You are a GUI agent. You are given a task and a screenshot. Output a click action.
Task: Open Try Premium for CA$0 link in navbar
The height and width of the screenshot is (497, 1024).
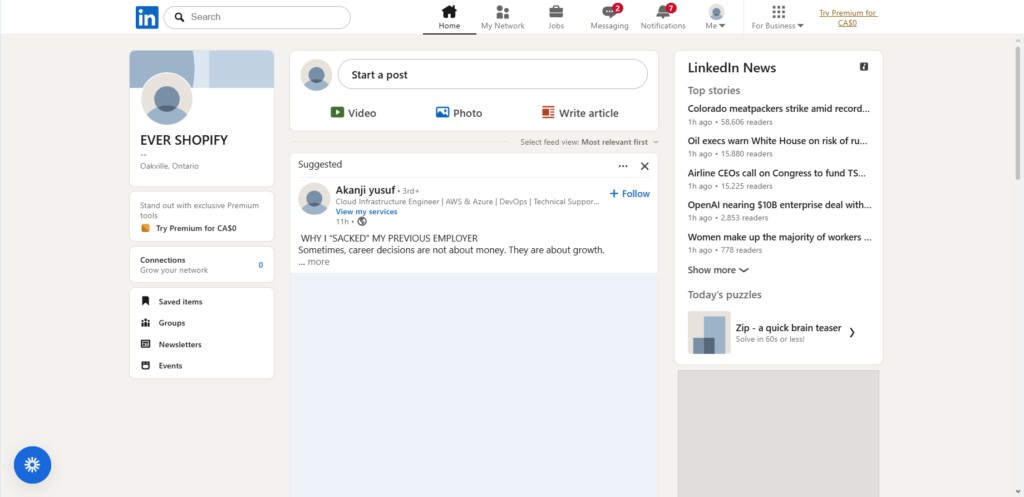coord(847,17)
